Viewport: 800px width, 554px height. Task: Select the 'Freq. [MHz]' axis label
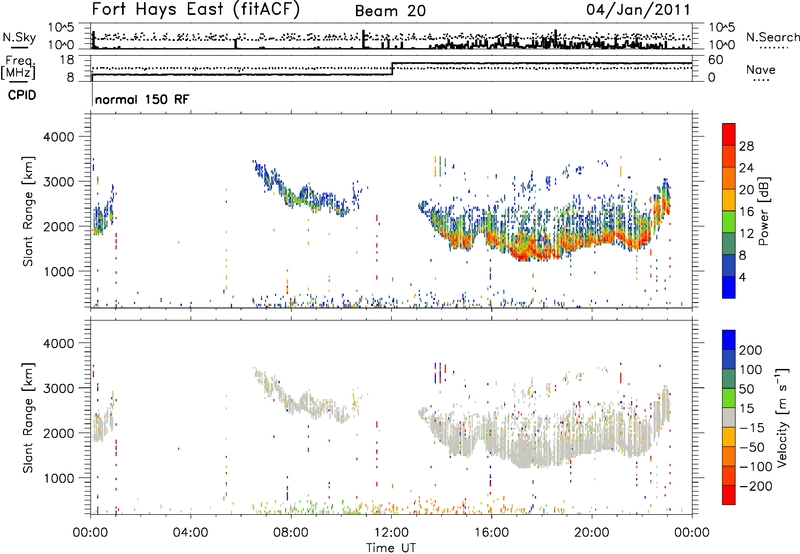pos(18,68)
